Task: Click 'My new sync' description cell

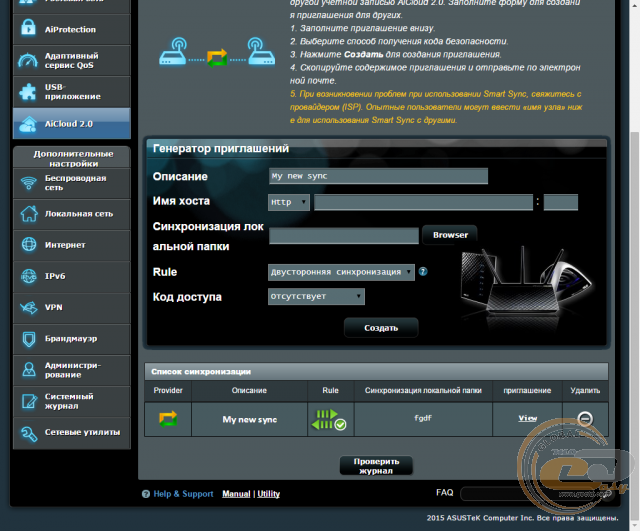Action: 249,420
